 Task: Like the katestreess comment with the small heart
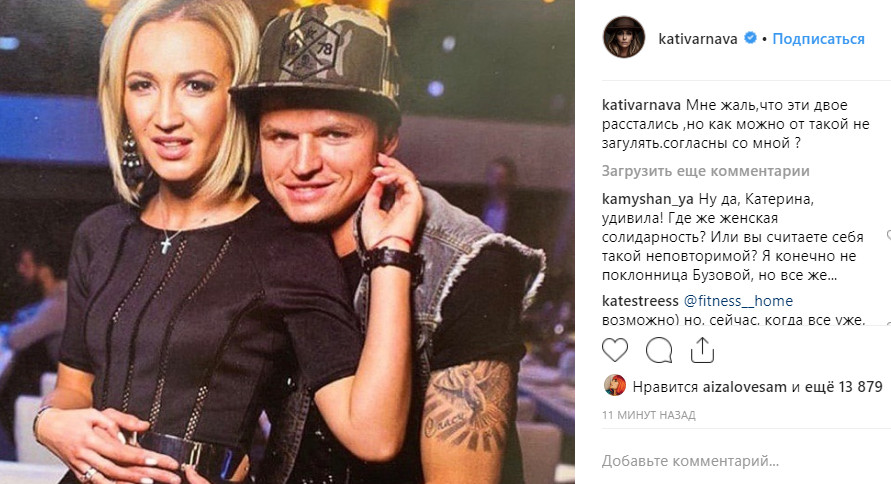[888, 324]
